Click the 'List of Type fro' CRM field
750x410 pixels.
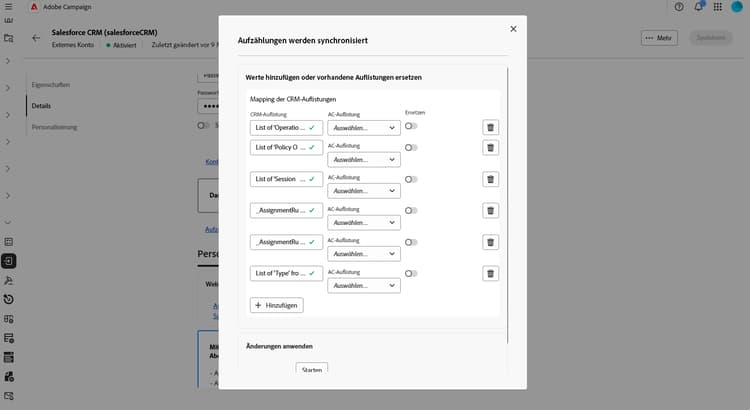click(286, 273)
